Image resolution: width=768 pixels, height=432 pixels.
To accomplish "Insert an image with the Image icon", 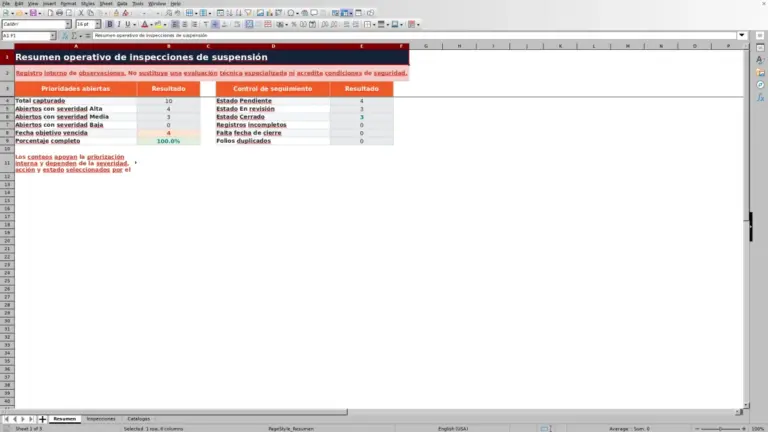I will point(260,13).
